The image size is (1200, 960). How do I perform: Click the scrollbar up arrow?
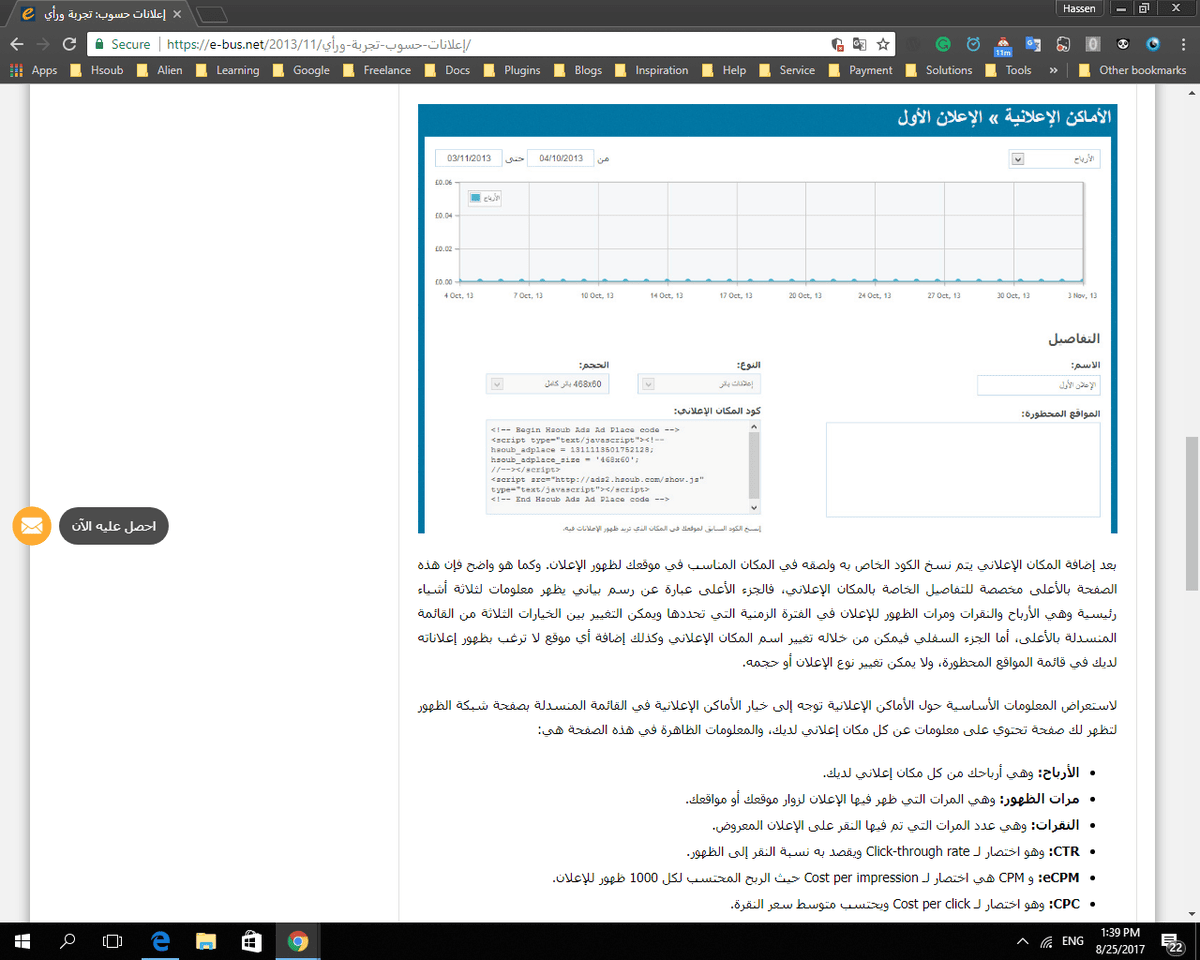click(x=1191, y=91)
